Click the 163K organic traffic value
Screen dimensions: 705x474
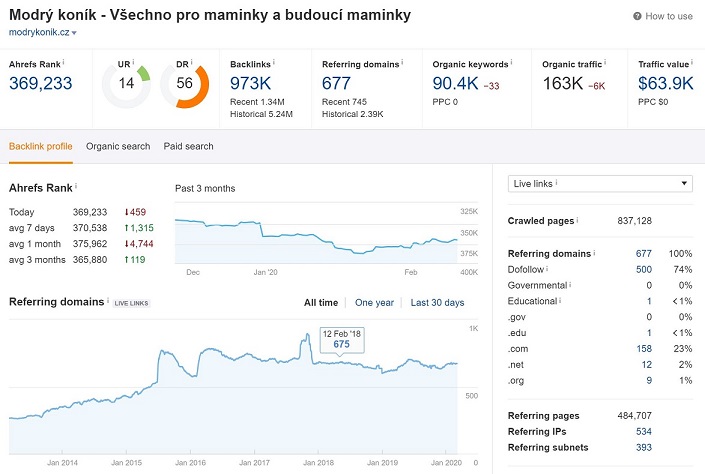562,83
